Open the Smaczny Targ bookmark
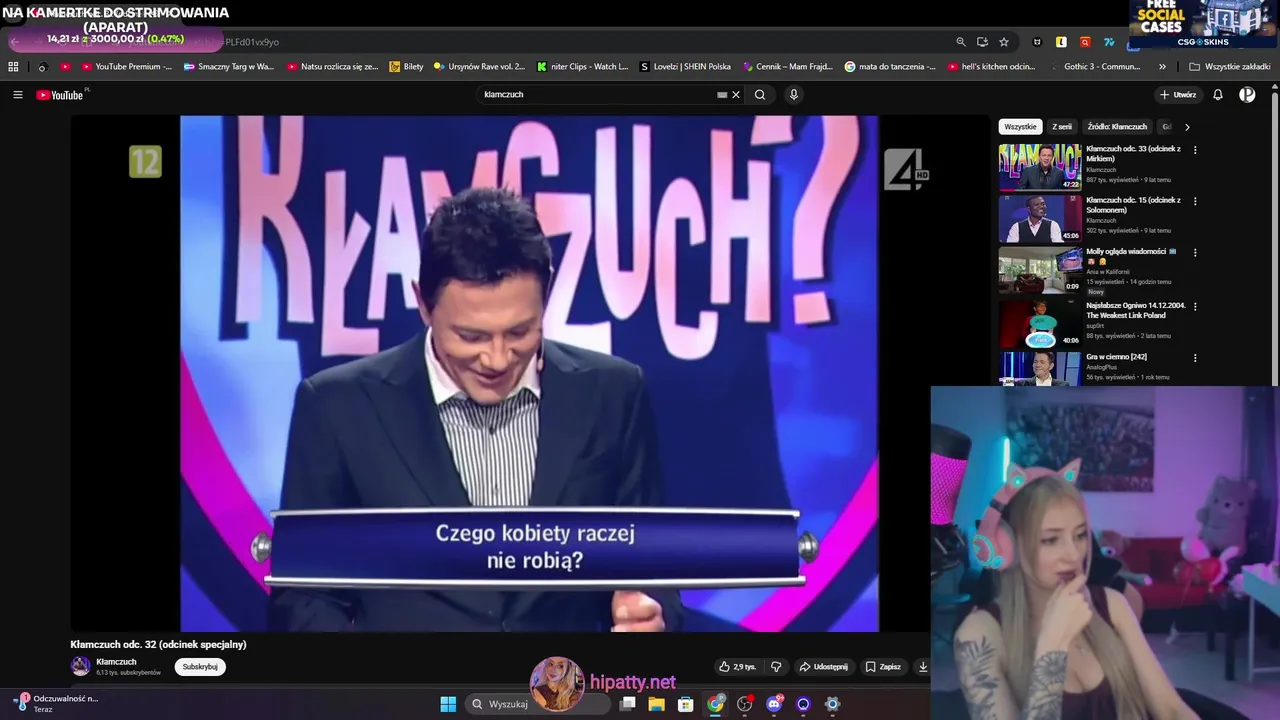 coord(228,67)
